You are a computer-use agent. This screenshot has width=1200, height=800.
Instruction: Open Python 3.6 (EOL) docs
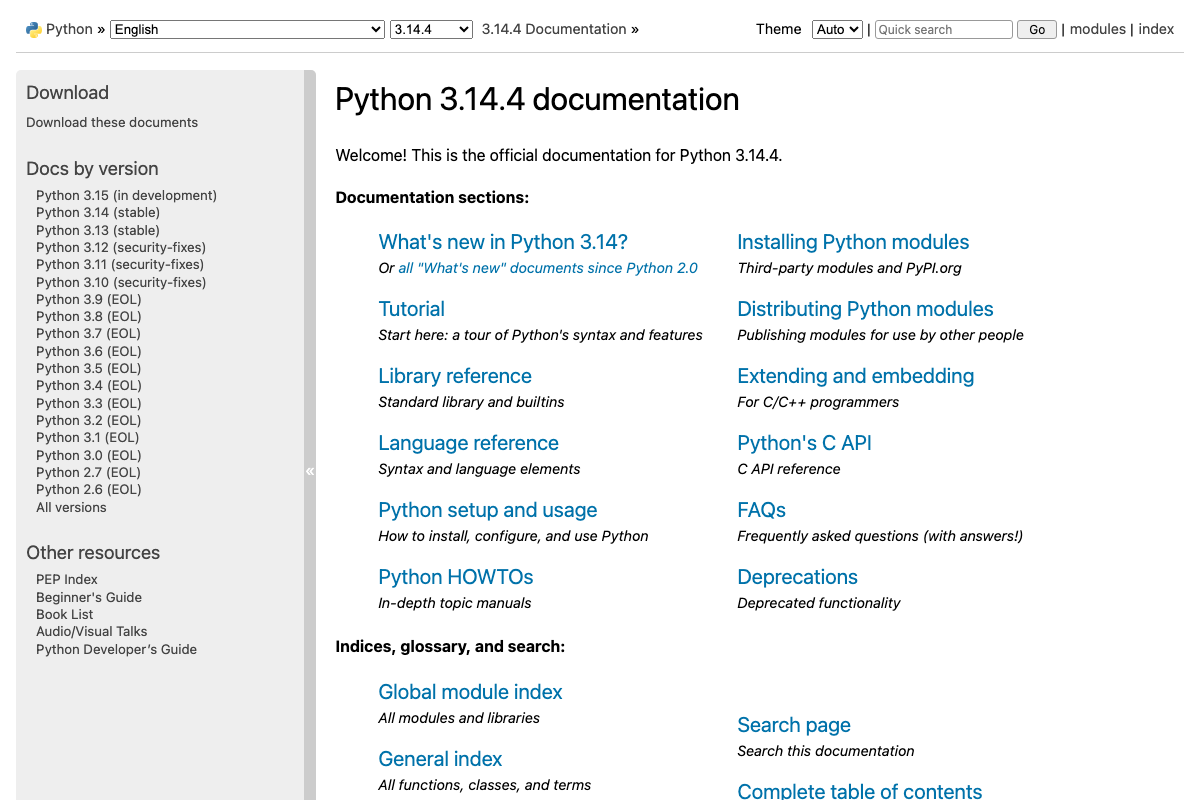coord(89,351)
